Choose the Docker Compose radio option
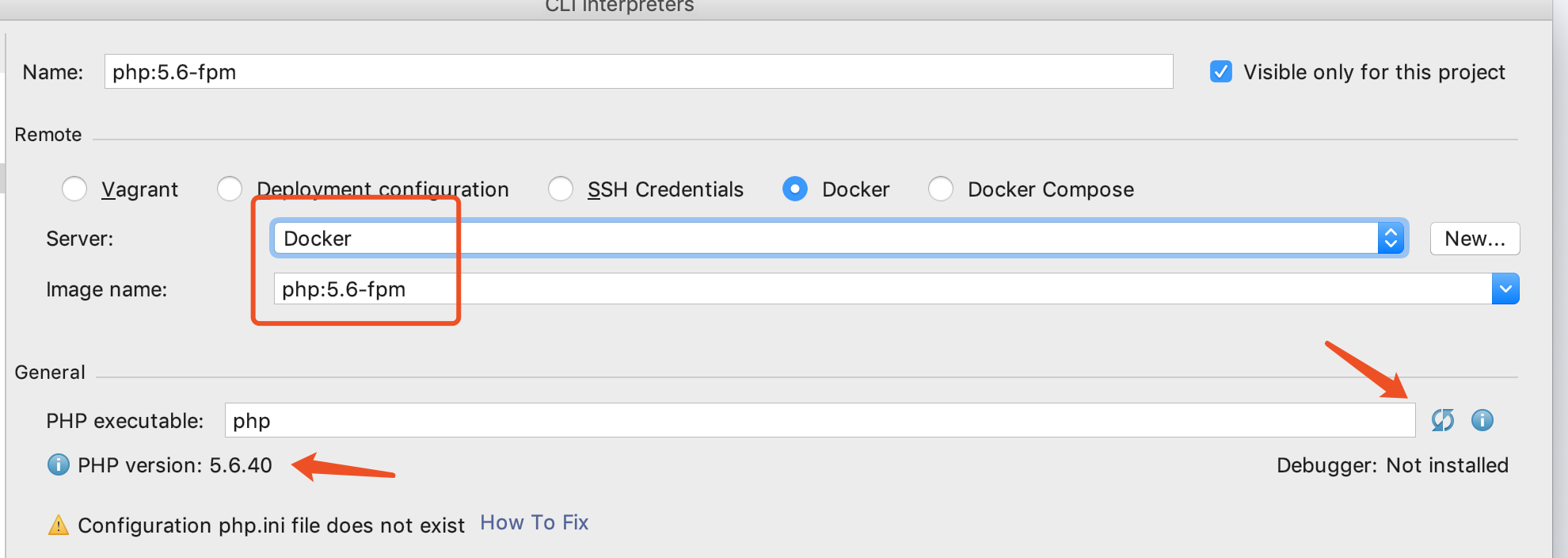 tap(941, 189)
